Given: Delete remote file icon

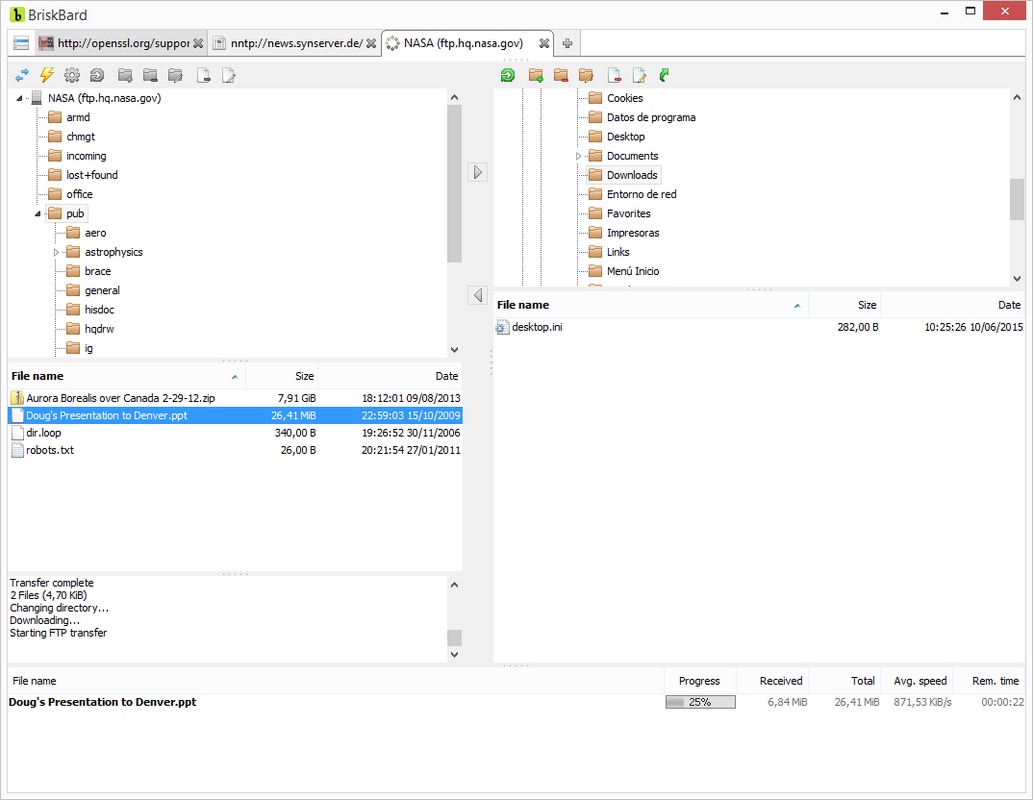Looking at the screenshot, I should [x=204, y=75].
